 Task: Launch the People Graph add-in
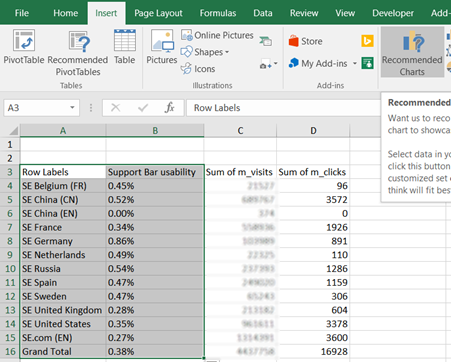click(x=367, y=63)
